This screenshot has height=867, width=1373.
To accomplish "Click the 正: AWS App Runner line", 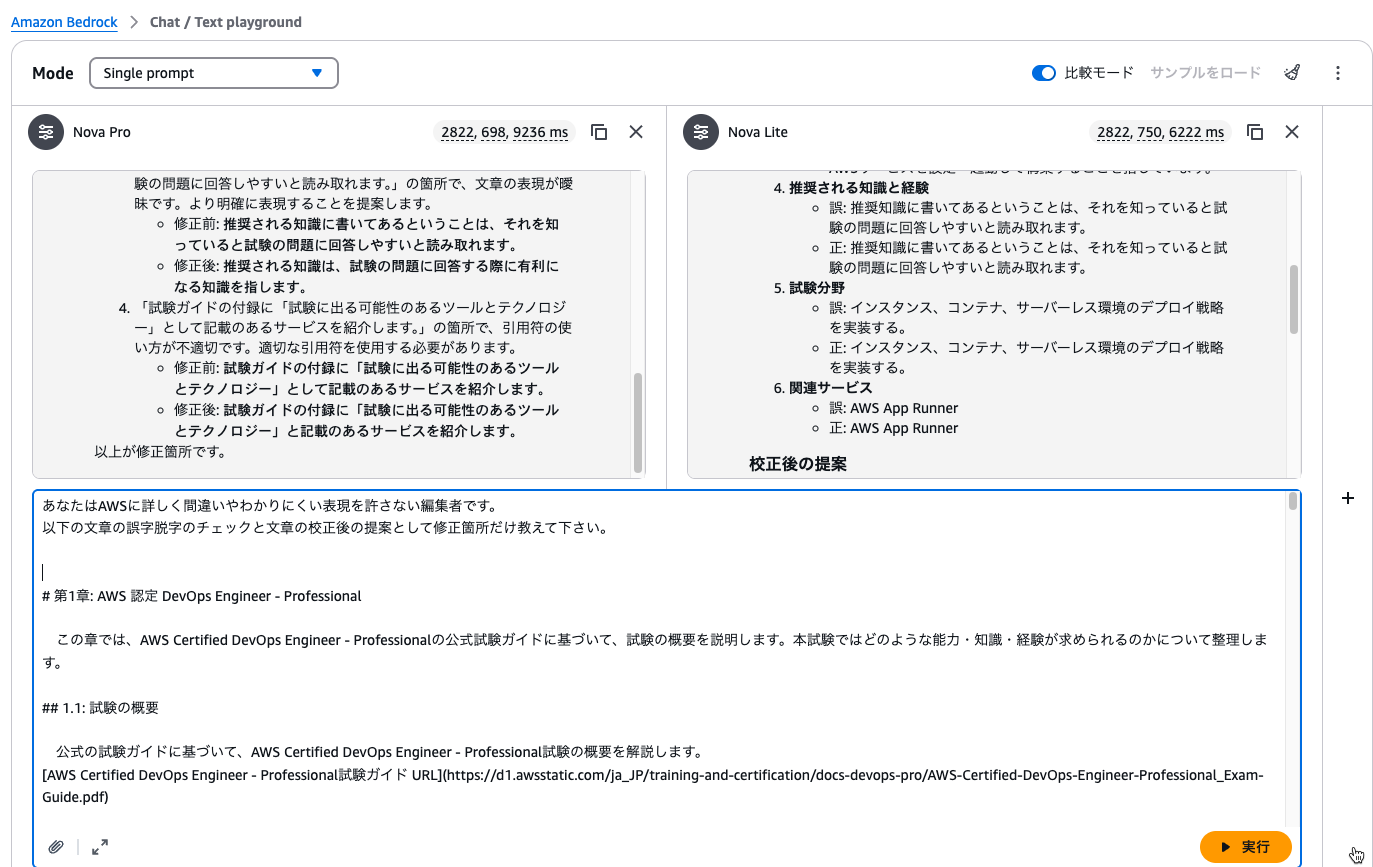I will click(x=894, y=428).
